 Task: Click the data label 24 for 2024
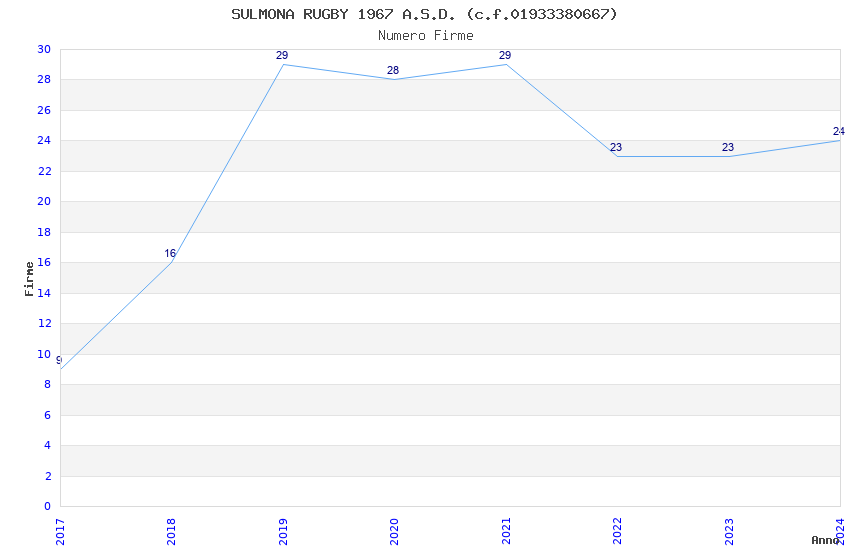pos(839,132)
